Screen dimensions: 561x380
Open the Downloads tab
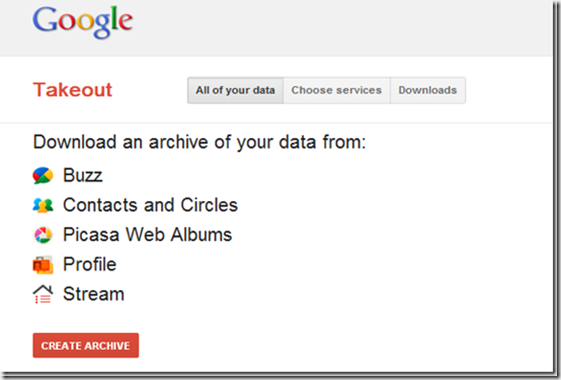click(x=428, y=90)
